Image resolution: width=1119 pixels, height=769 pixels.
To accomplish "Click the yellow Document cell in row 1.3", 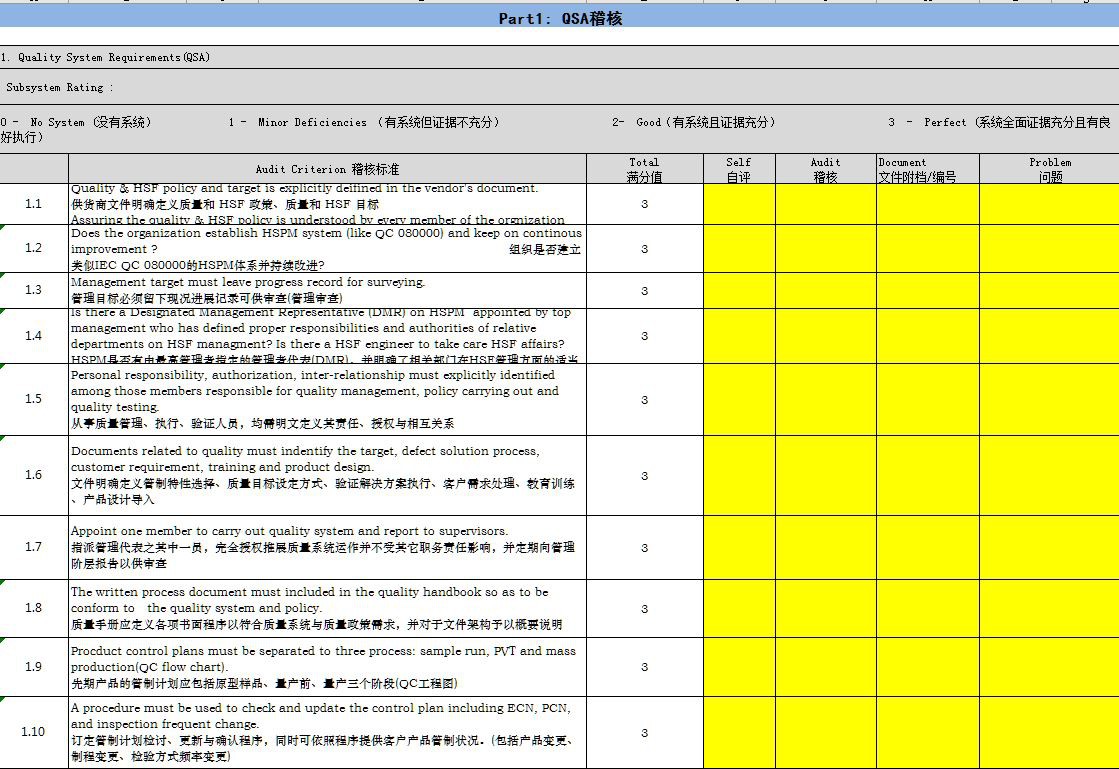I will point(927,290).
